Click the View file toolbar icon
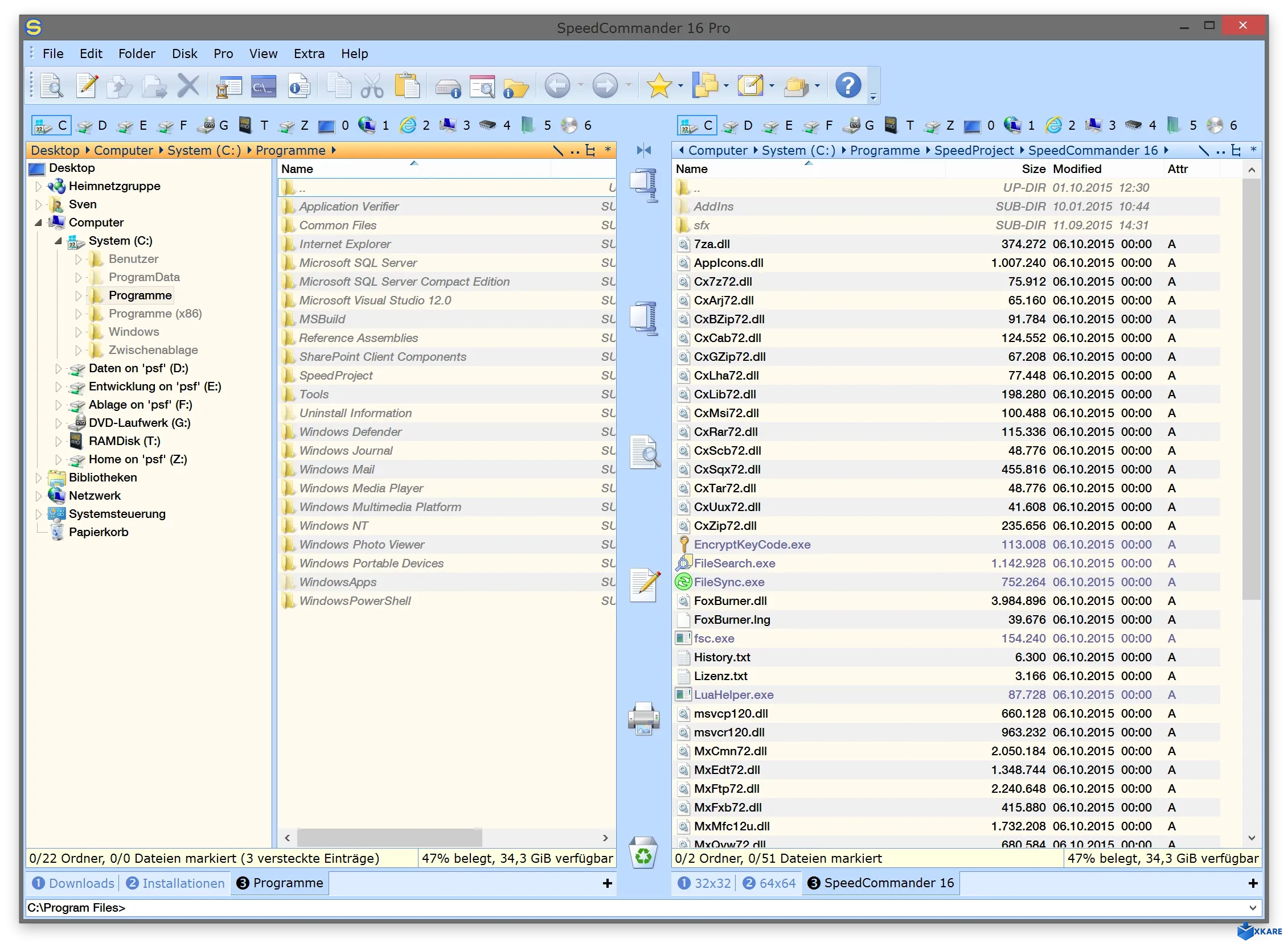 (52, 86)
